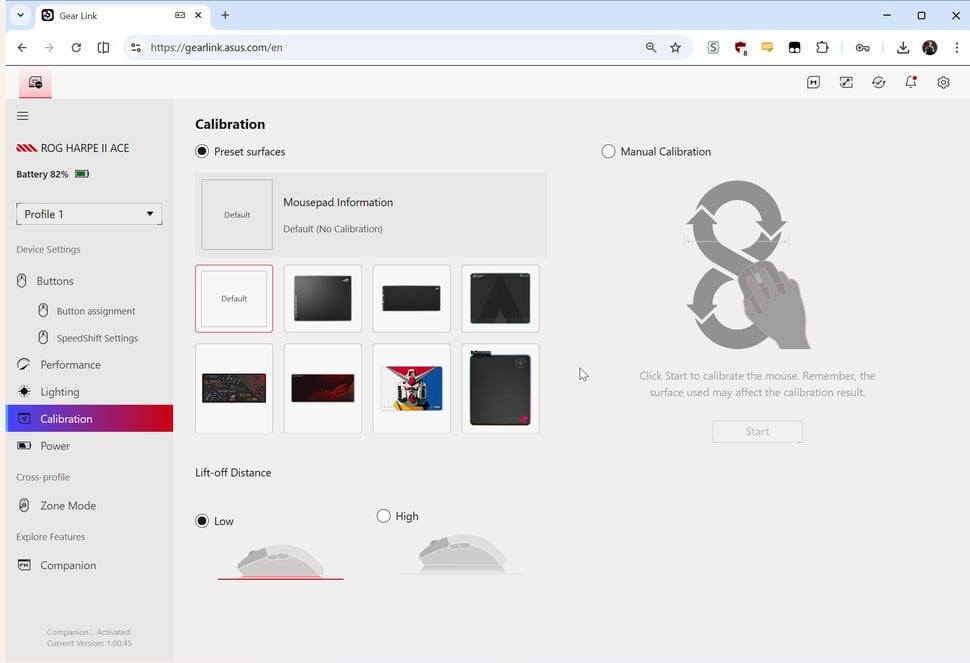Select the Calibration menu item
The height and width of the screenshot is (663, 970).
[x=89, y=419]
